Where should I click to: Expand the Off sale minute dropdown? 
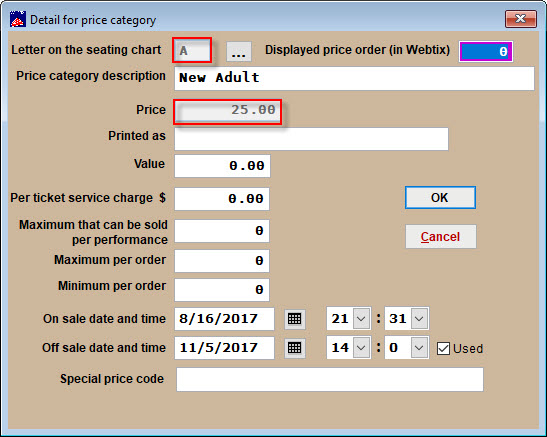(x=419, y=348)
